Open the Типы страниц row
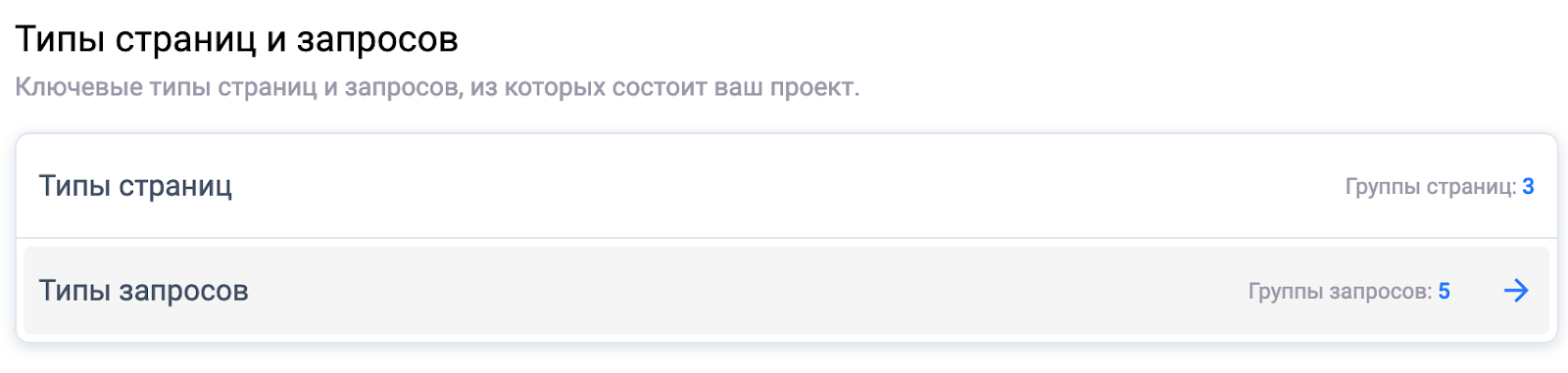The width and height of the screenshot is (1568, 373). coord(786,186)
